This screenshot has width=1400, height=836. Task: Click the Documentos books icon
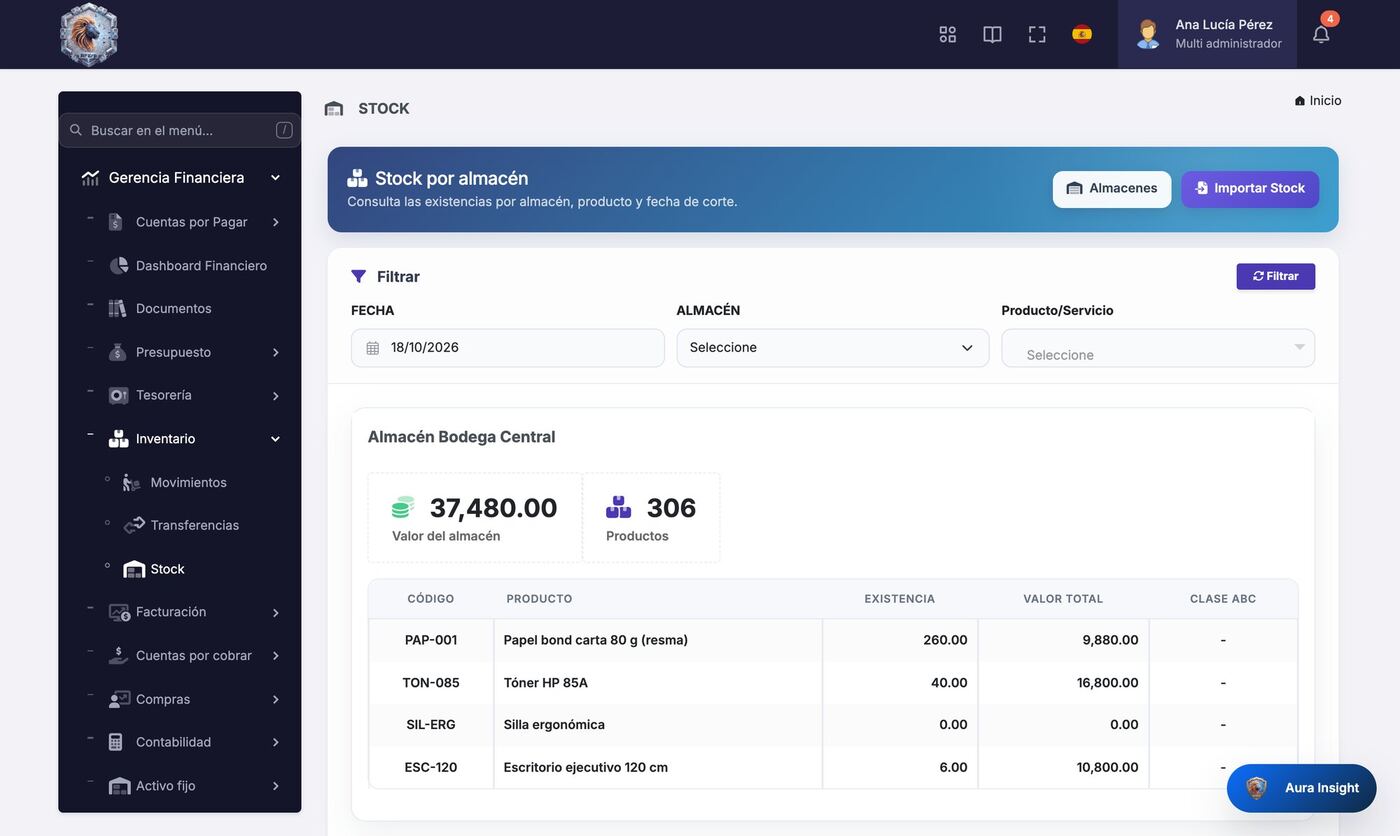(118, 308)
